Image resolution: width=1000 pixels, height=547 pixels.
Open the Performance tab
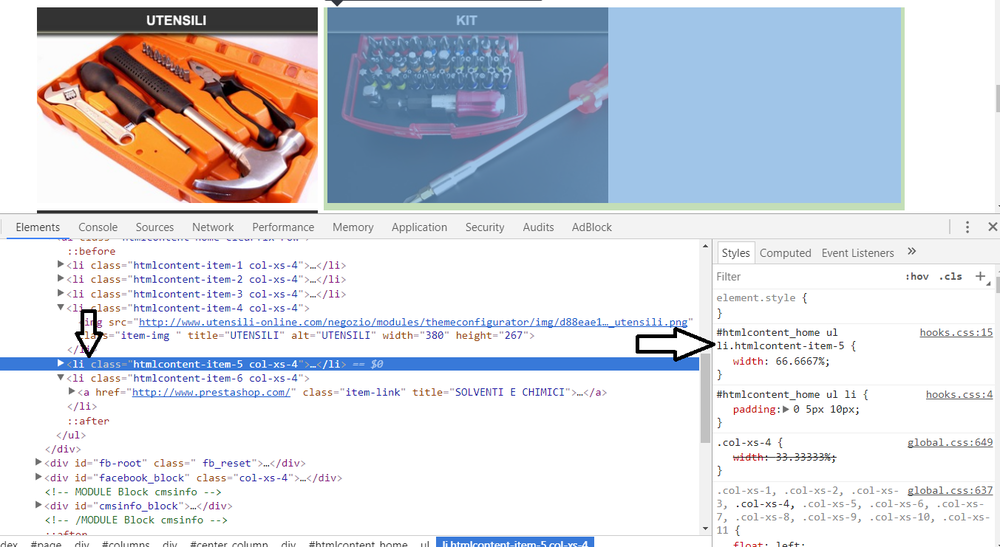click(x=283, y=227)
